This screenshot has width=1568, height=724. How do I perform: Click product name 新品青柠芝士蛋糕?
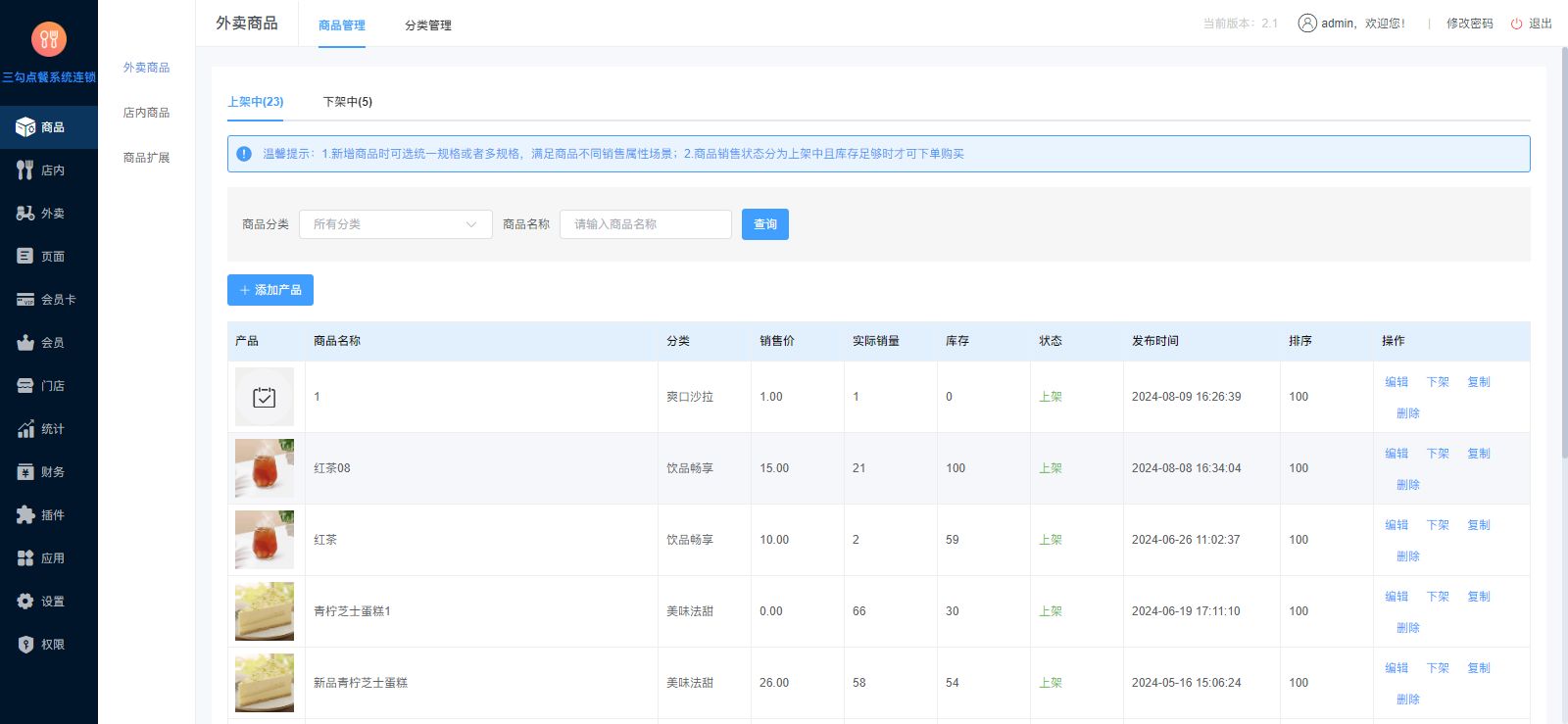(x=361, y=683)
